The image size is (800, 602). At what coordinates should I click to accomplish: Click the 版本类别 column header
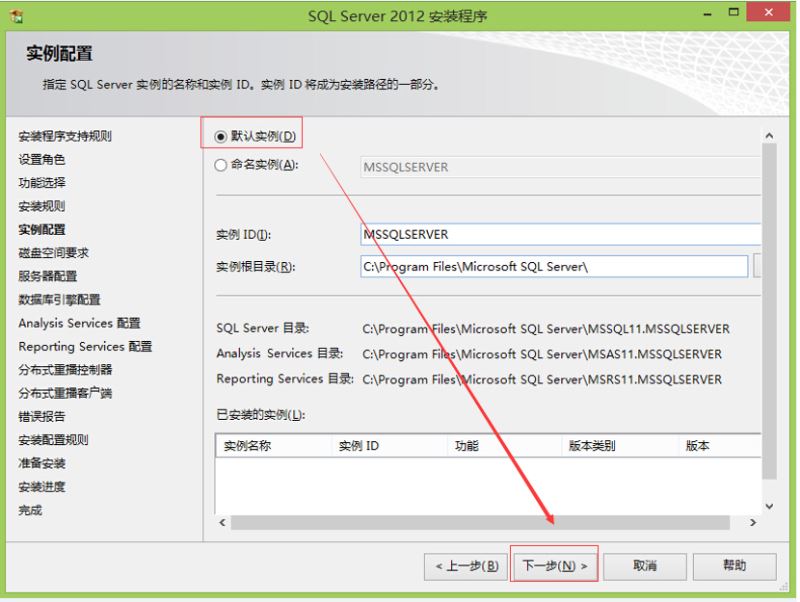click(620, 446)
